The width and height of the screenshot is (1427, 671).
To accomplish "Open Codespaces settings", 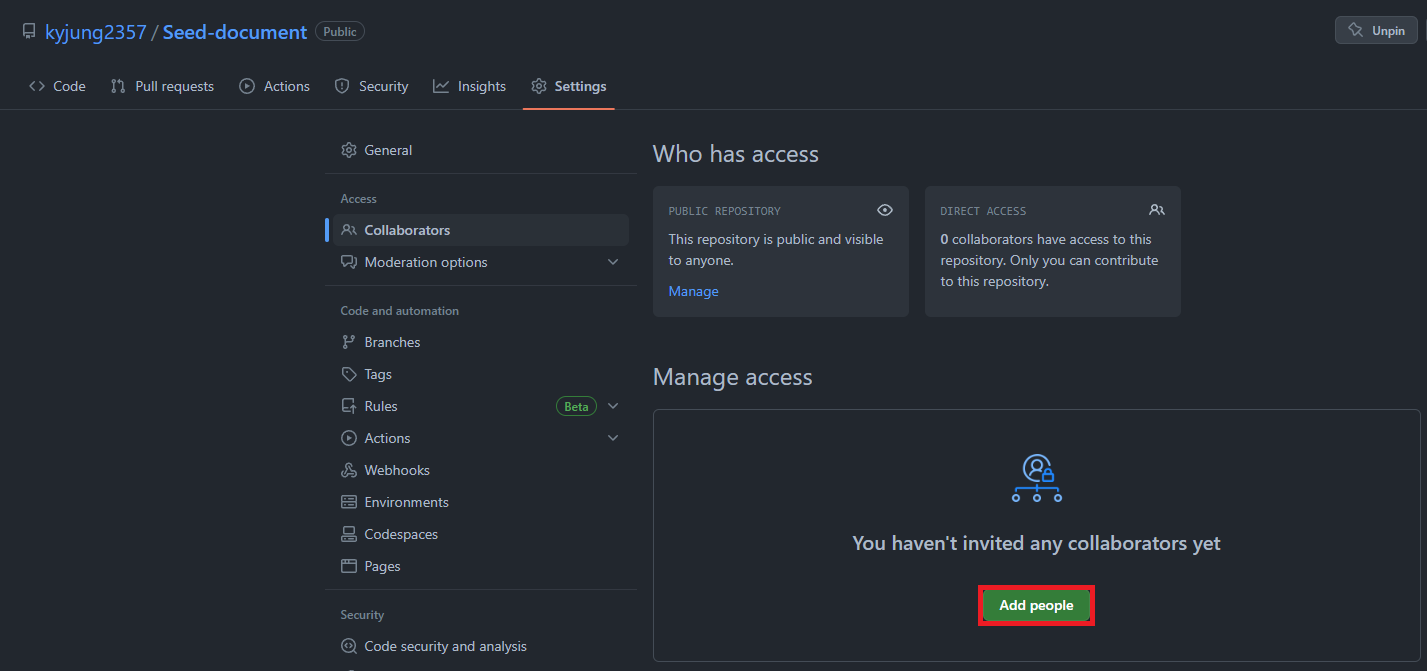I will coord(480,534).
